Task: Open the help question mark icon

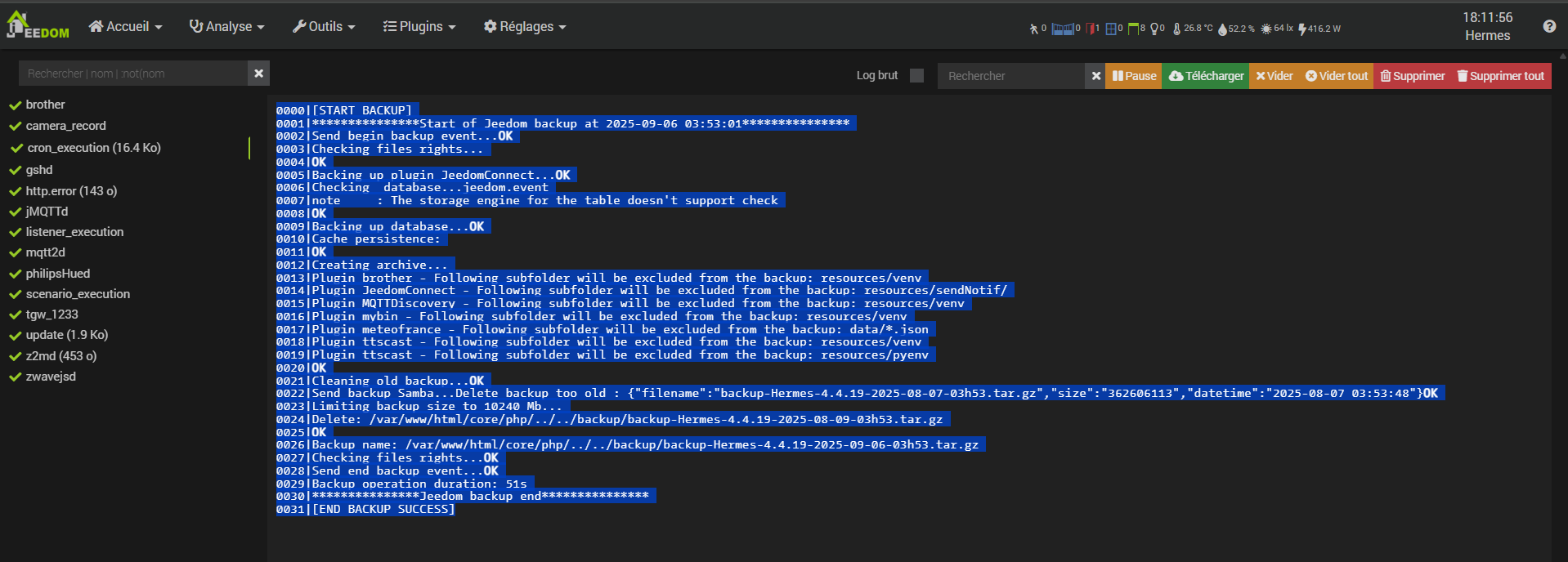Action: click(1549, 26)
